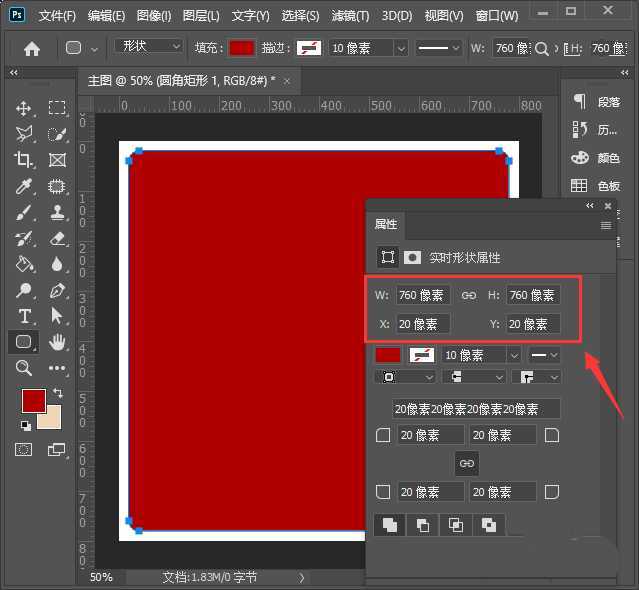The width and height of the screenshot is (639, 590).
Task: Select the Pen tool
Action: 58,290
